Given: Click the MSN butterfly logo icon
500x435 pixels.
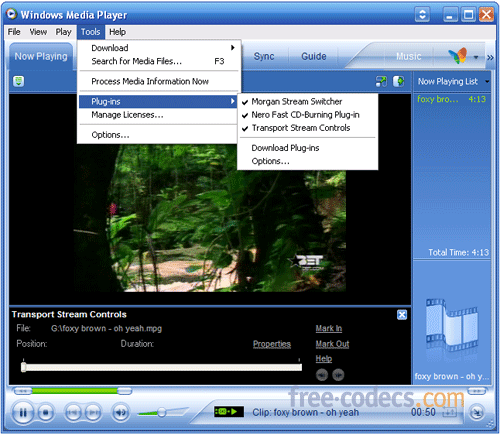Looking at the screenshot, I should point(458,56).
